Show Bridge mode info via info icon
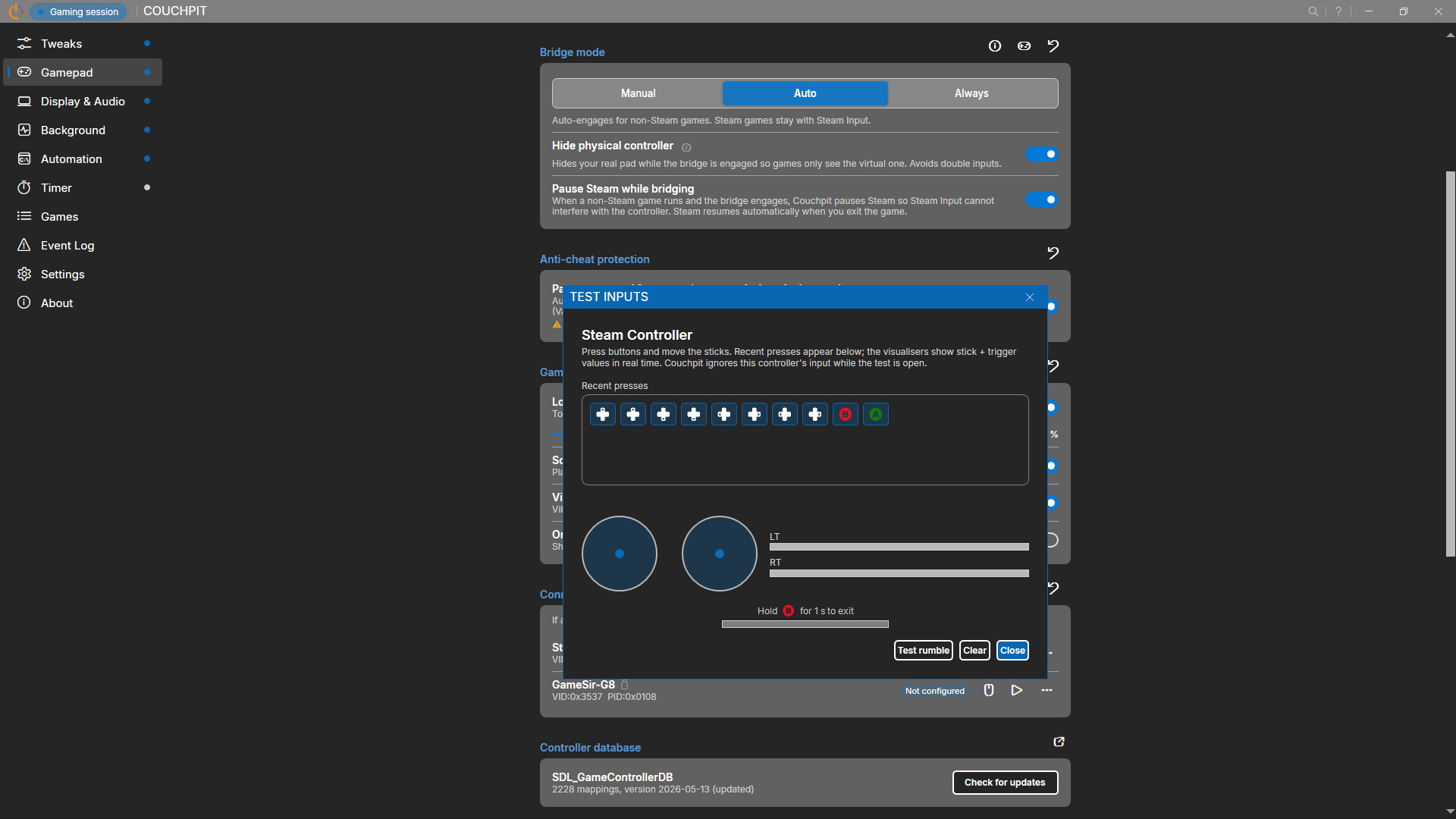1456x819 pixels. (995, 46)
